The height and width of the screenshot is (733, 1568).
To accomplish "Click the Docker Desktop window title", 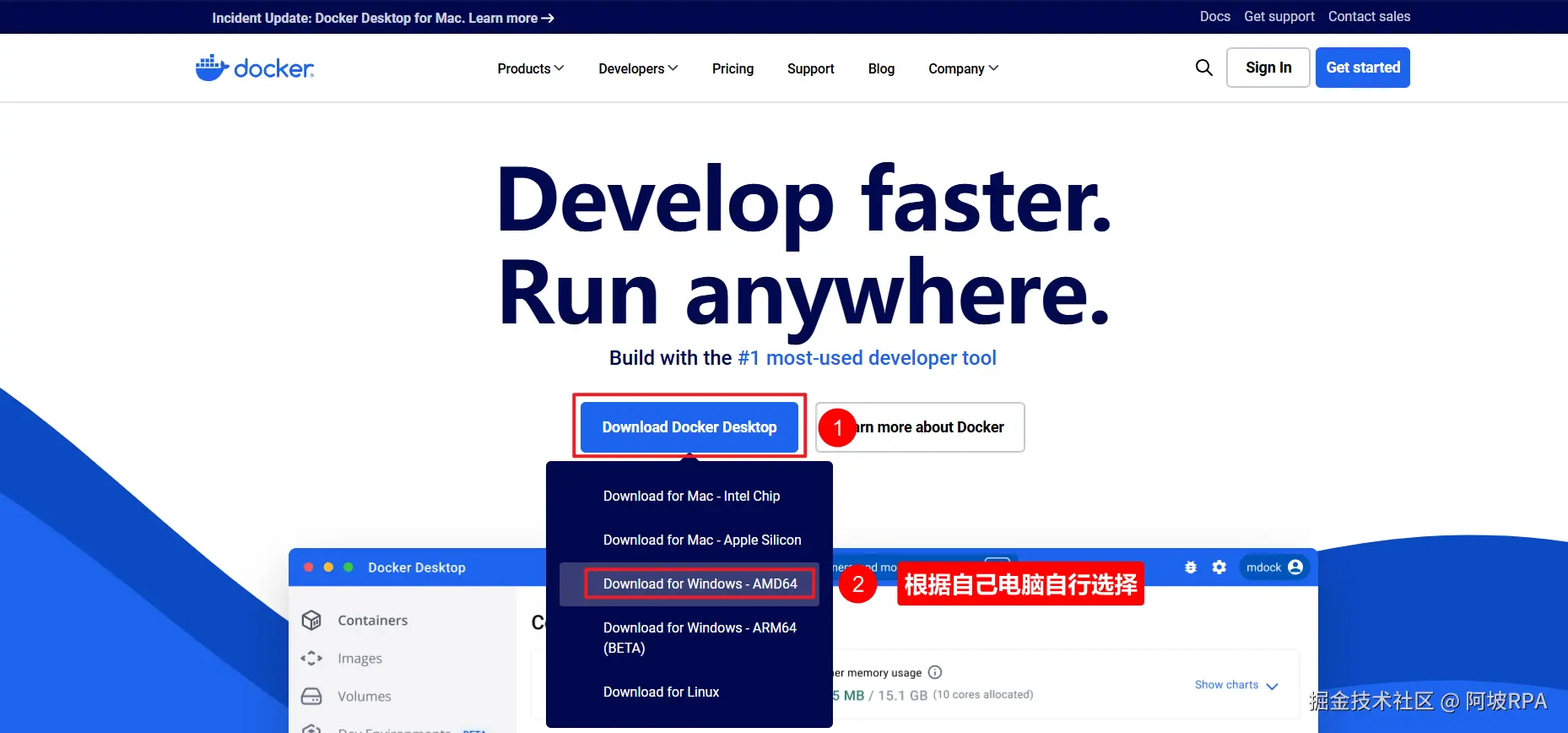I will pyautogui.click(x=417, y=567).
